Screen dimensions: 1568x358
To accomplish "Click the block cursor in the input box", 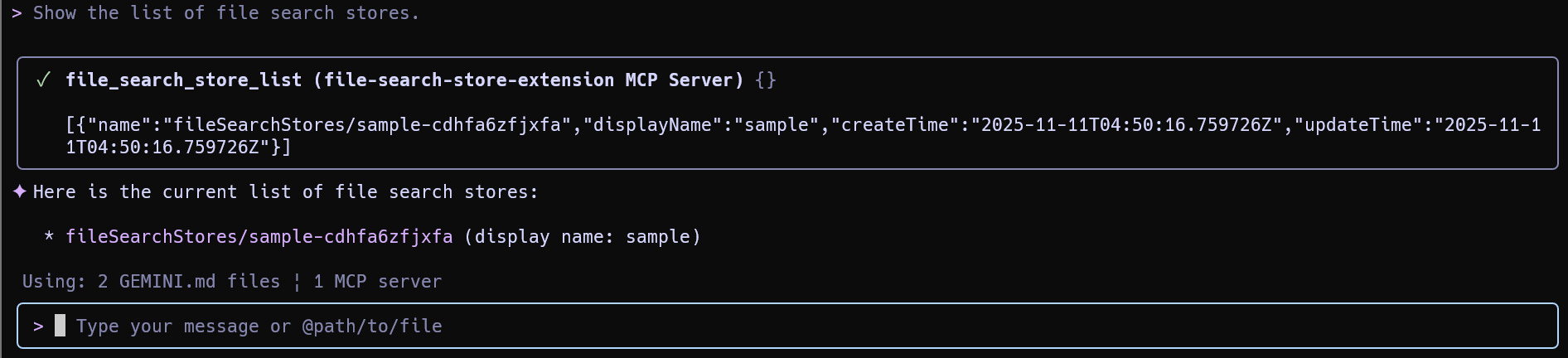I will (x=60, y=326).
